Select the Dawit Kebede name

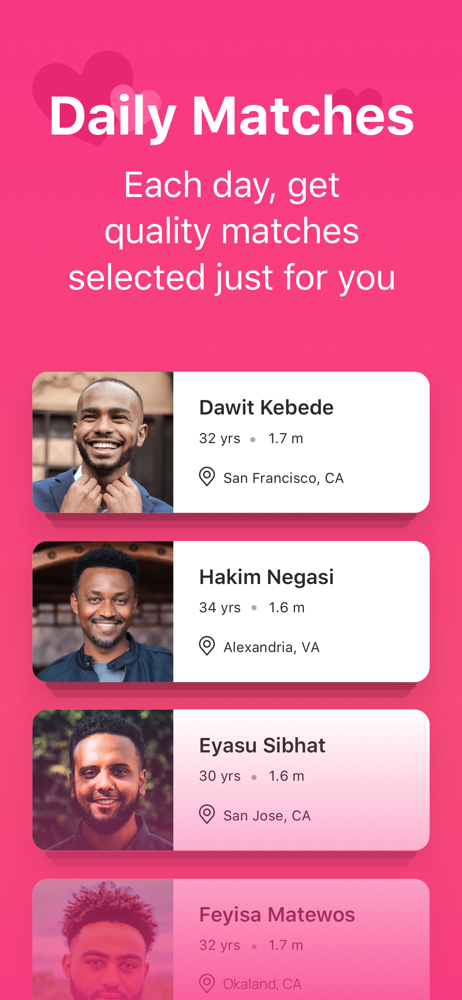click(x=266, y=408)
